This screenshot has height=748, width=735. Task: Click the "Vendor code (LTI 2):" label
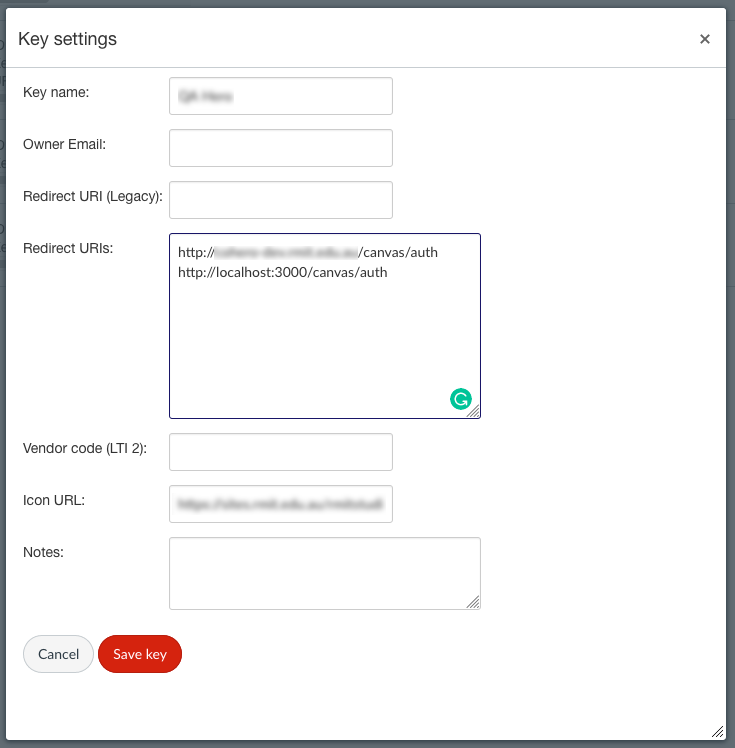tap(85, 448)
